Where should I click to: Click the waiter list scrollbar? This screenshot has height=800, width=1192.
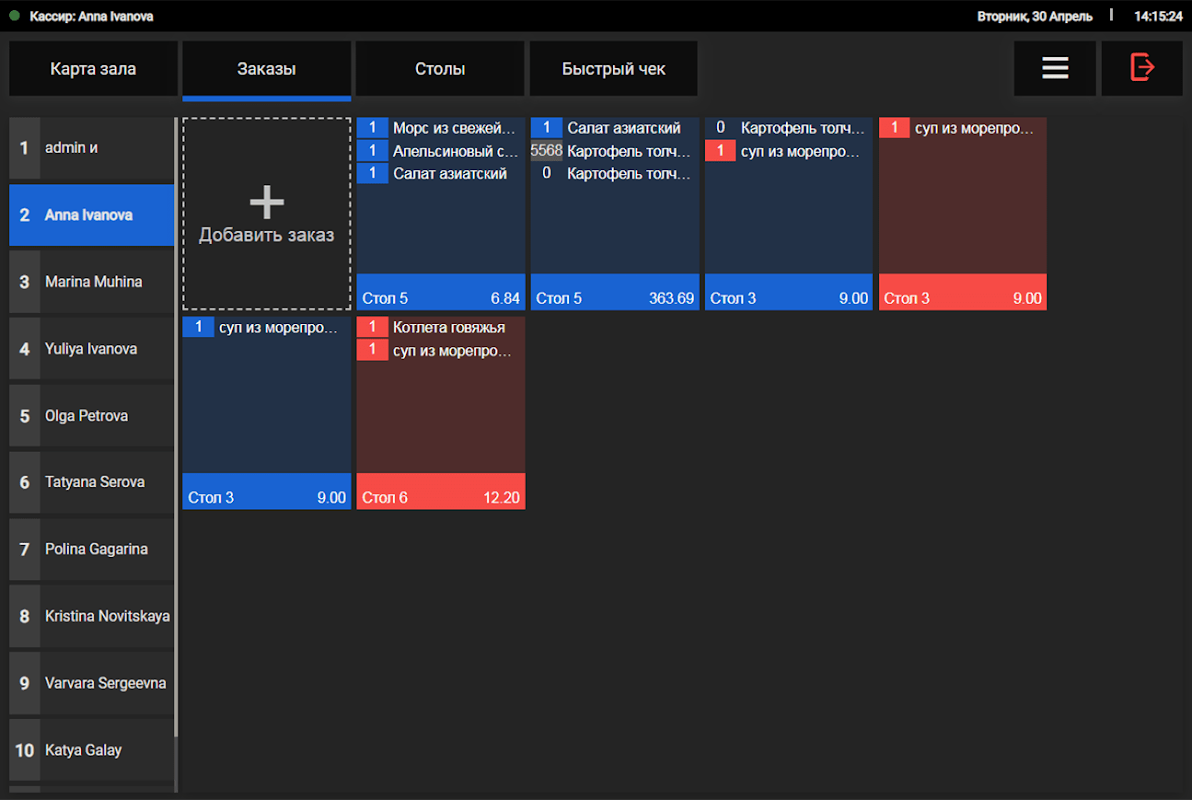[176, 426]
